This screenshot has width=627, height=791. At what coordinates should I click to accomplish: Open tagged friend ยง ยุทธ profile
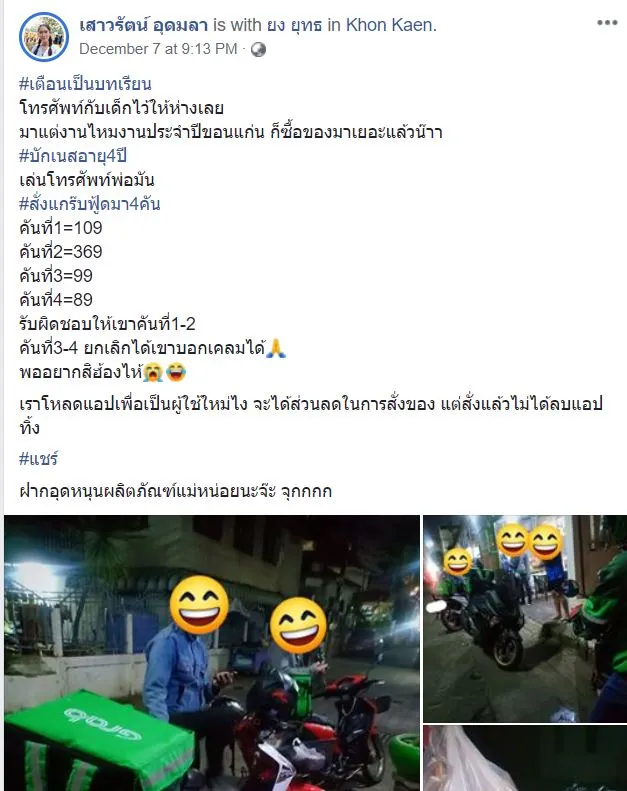294,25
